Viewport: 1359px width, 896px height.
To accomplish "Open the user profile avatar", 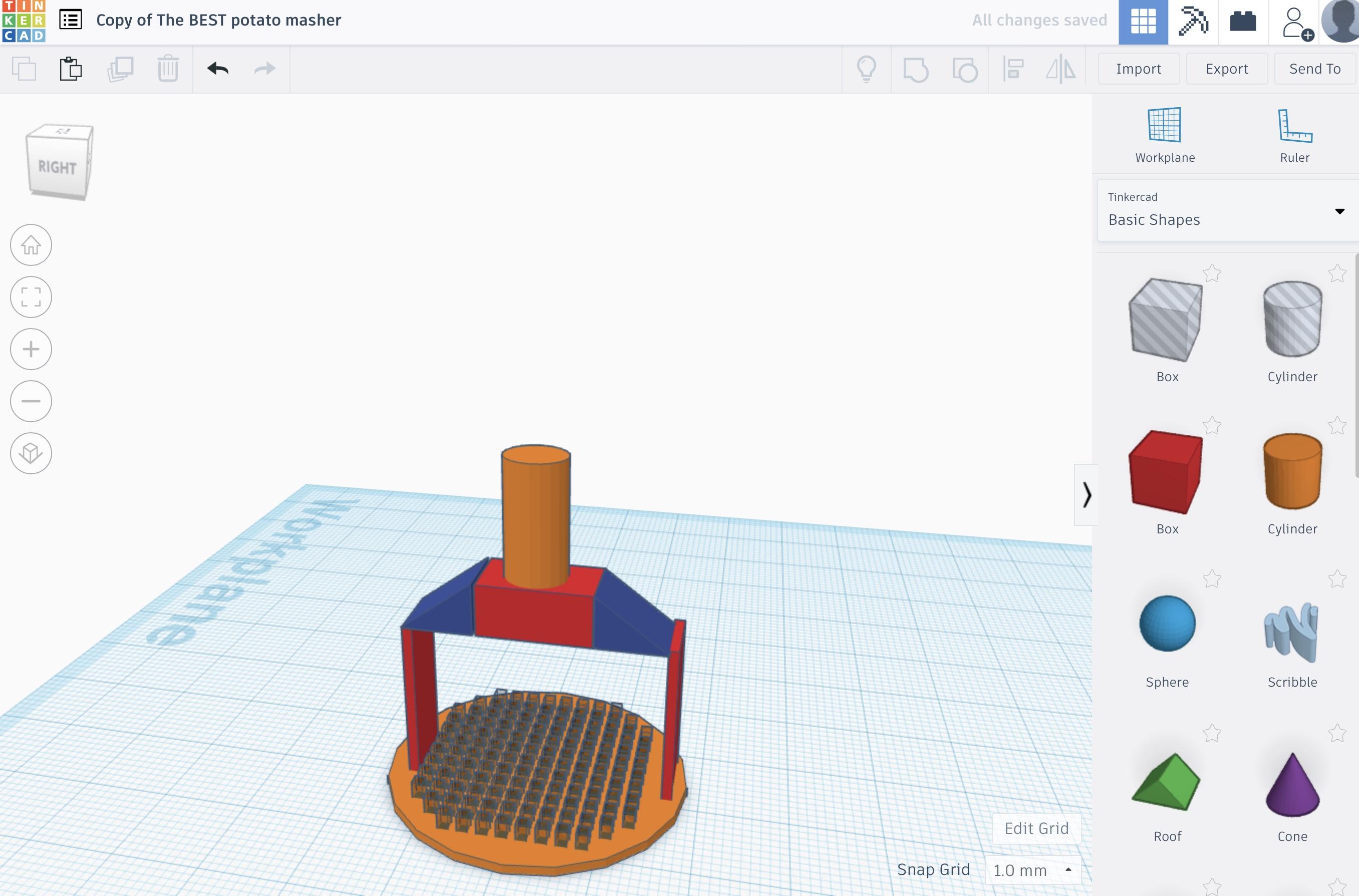I will click(x=1340, y=21).
